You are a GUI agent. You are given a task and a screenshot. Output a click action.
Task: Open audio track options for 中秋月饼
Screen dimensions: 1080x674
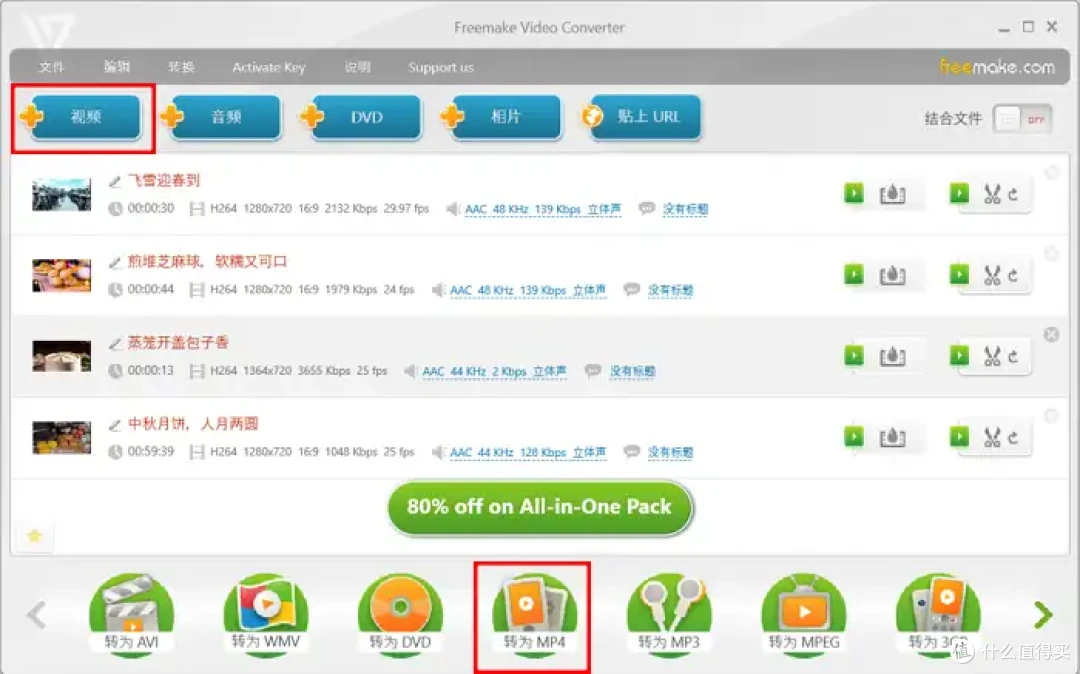(528, 452)
